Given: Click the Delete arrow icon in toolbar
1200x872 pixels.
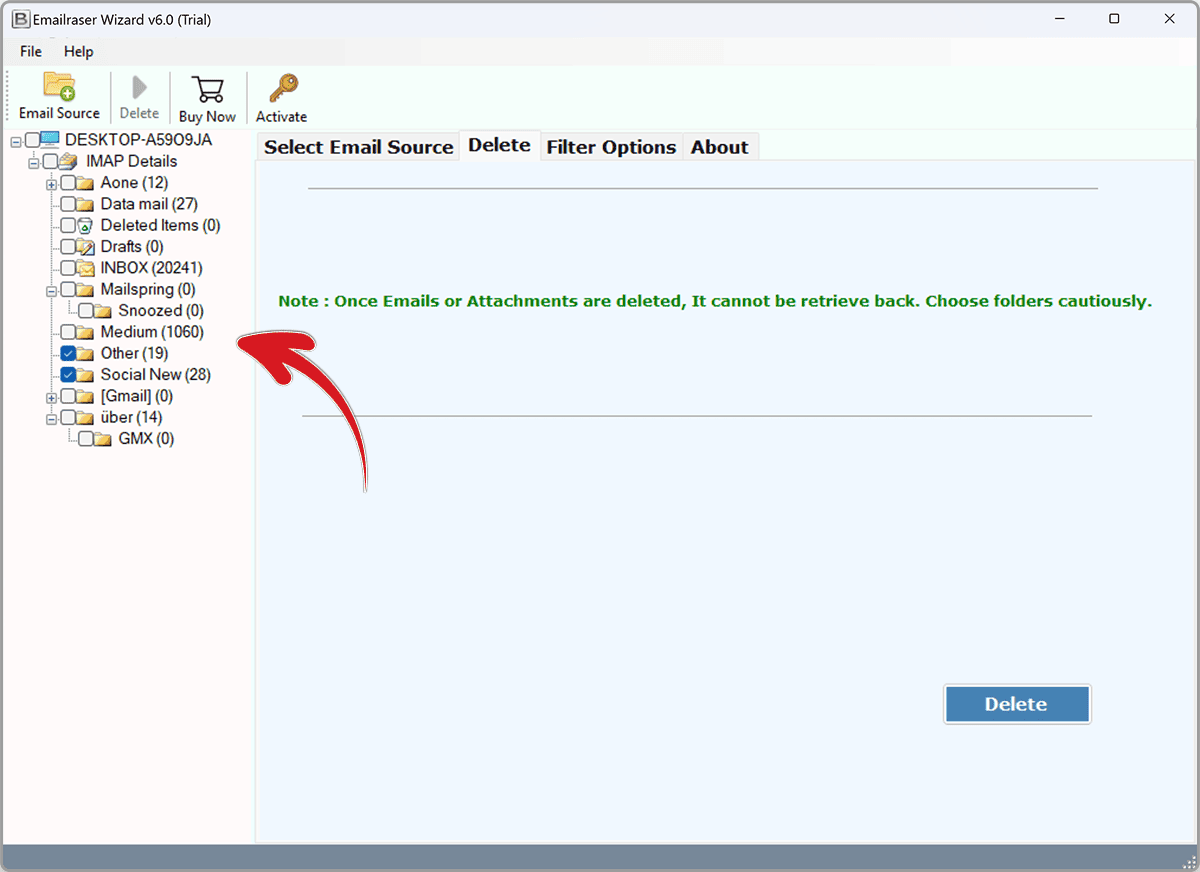Looking at the screenshot, I should pyautogui.click(x=139, y=88).
